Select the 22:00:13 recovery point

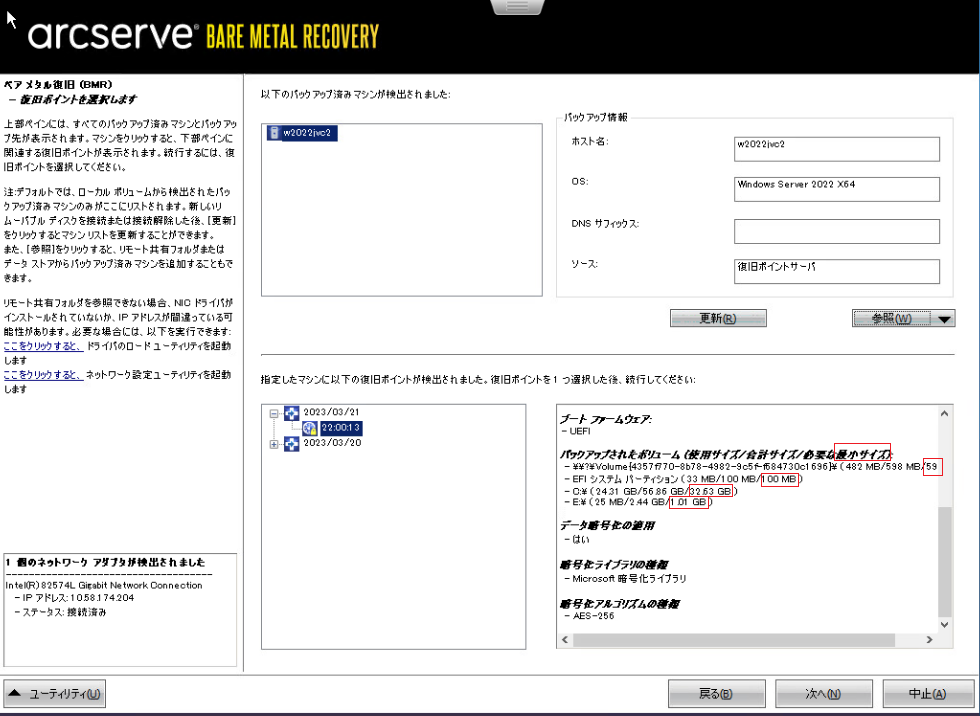coord(341,428)
